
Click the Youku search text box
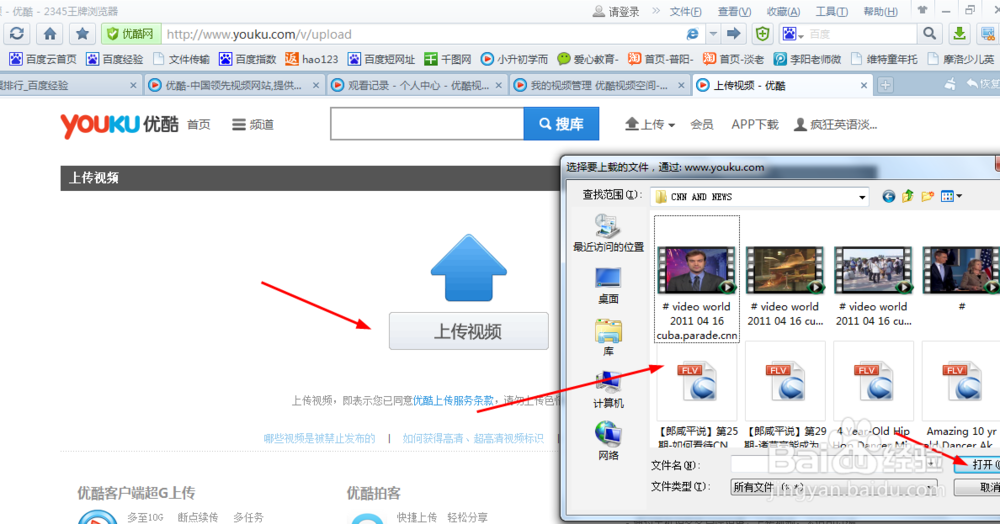tap(427, 124)
